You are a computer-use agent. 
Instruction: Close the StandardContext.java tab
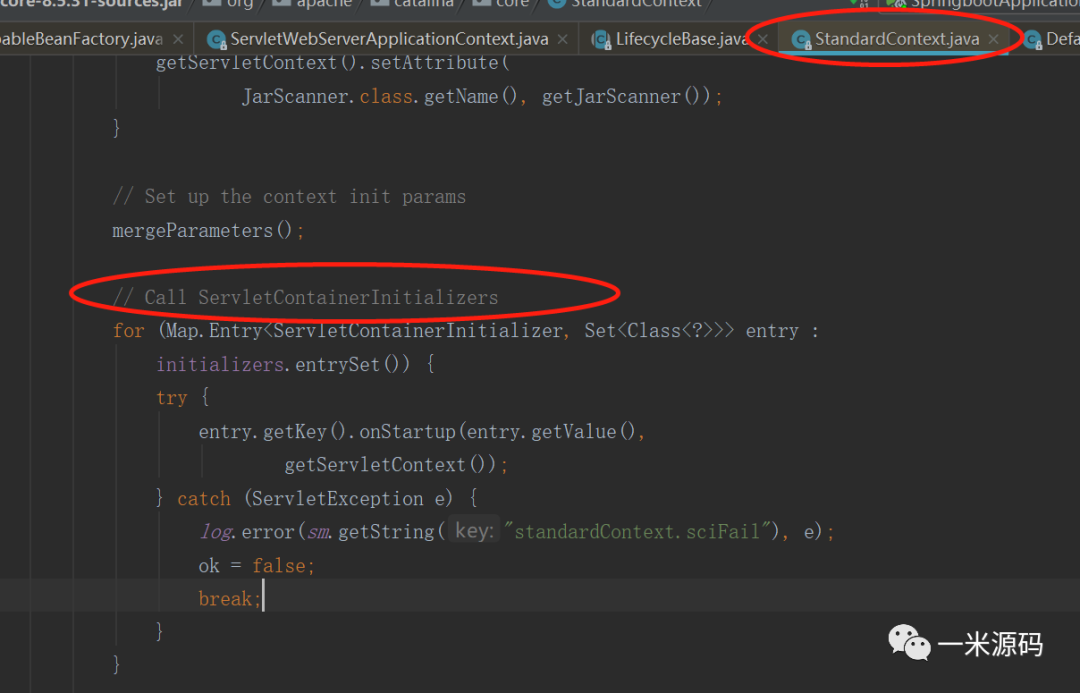tap(994, 40)
